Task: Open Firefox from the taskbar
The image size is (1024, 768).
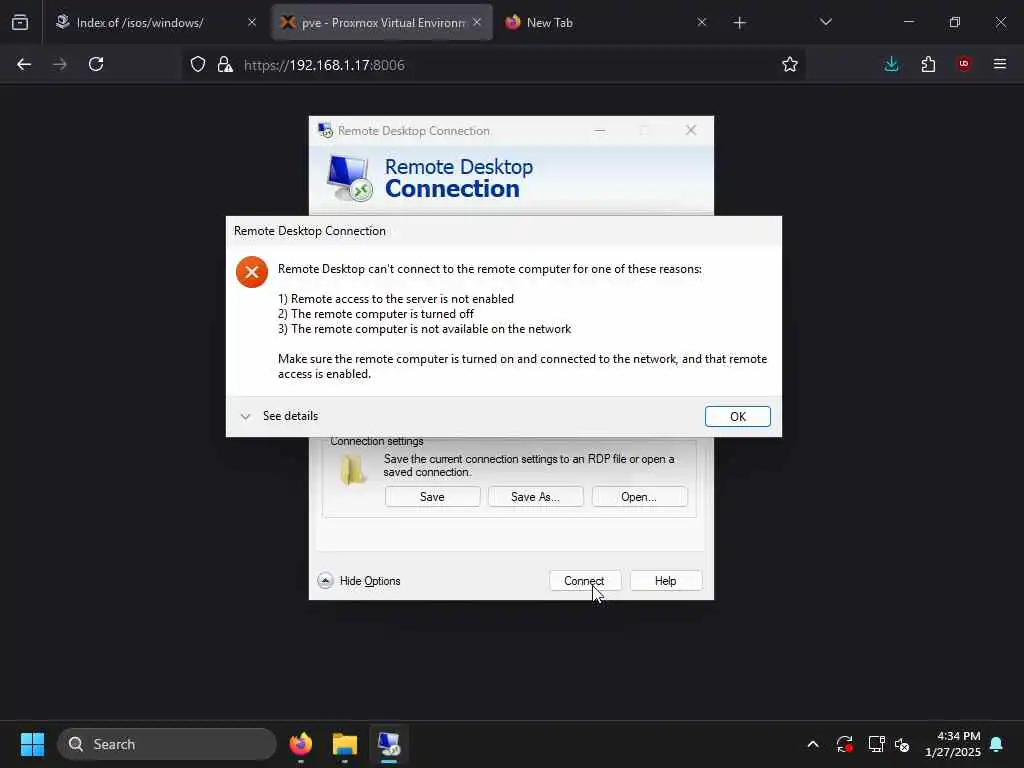Action: 301,744
